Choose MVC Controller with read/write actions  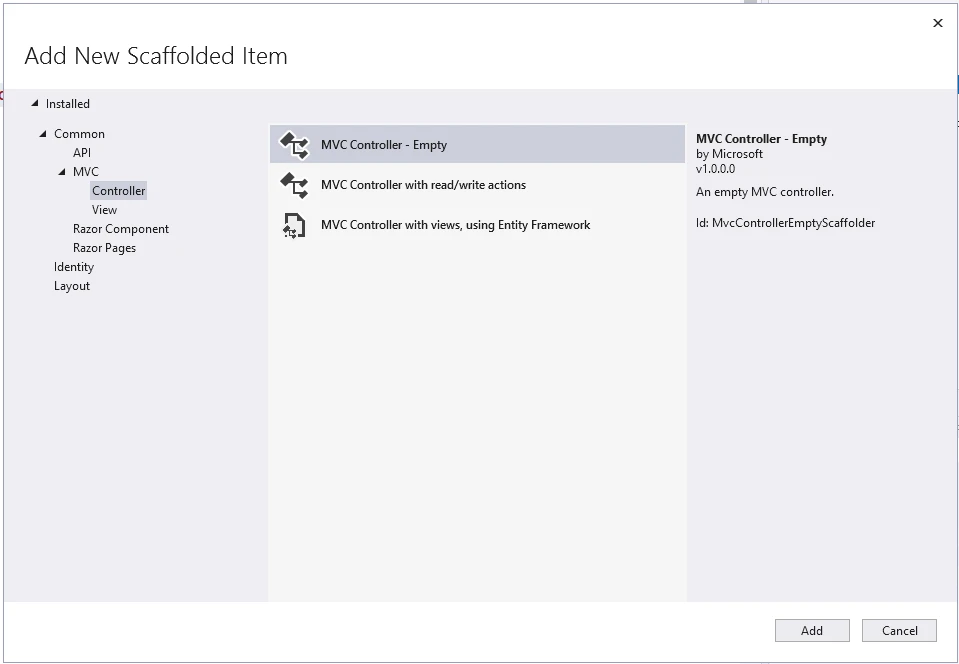click(x=423, y=185)
